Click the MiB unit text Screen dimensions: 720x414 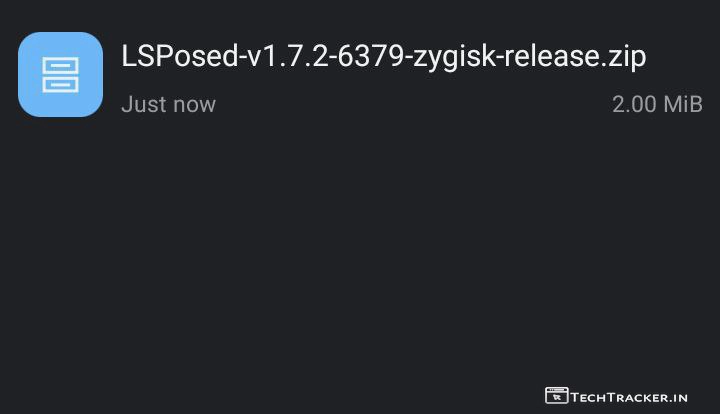point(683,104)
